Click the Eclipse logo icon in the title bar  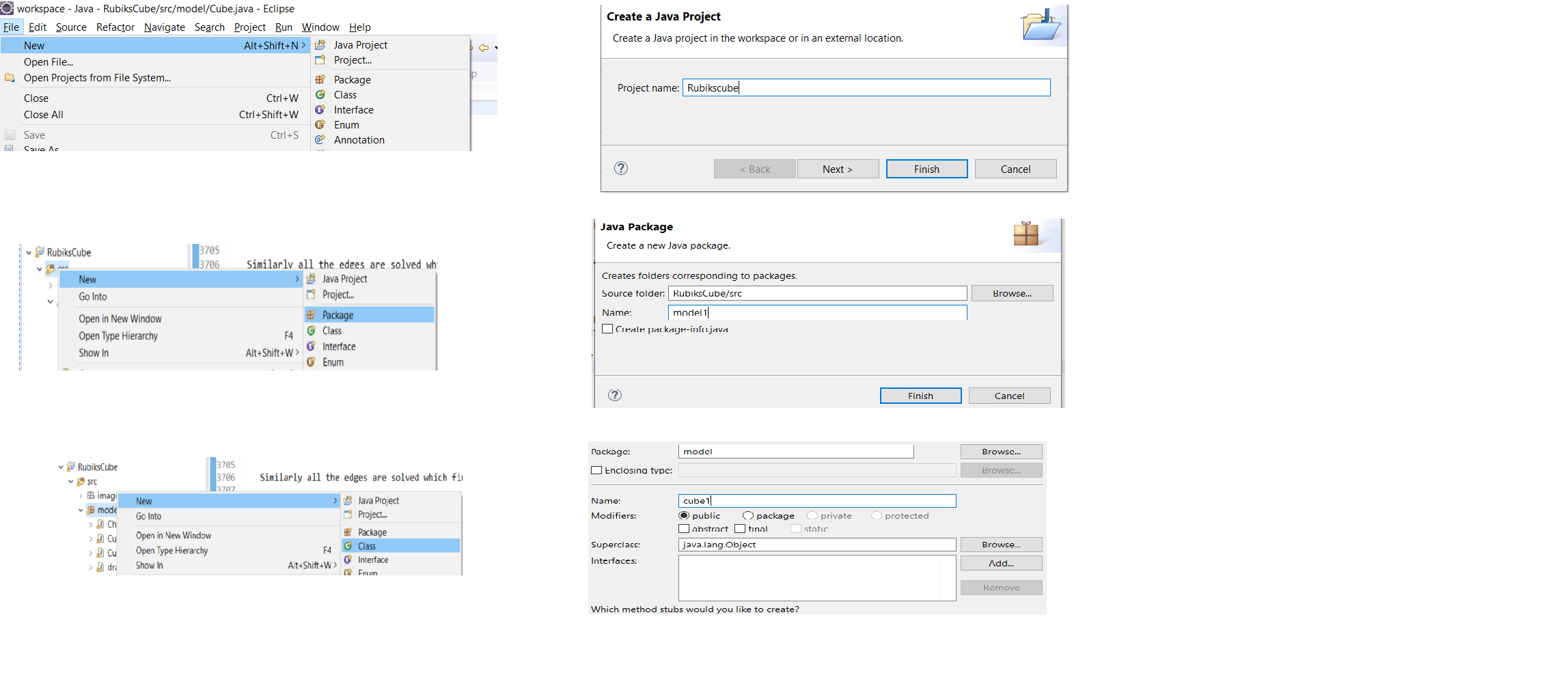7,8
